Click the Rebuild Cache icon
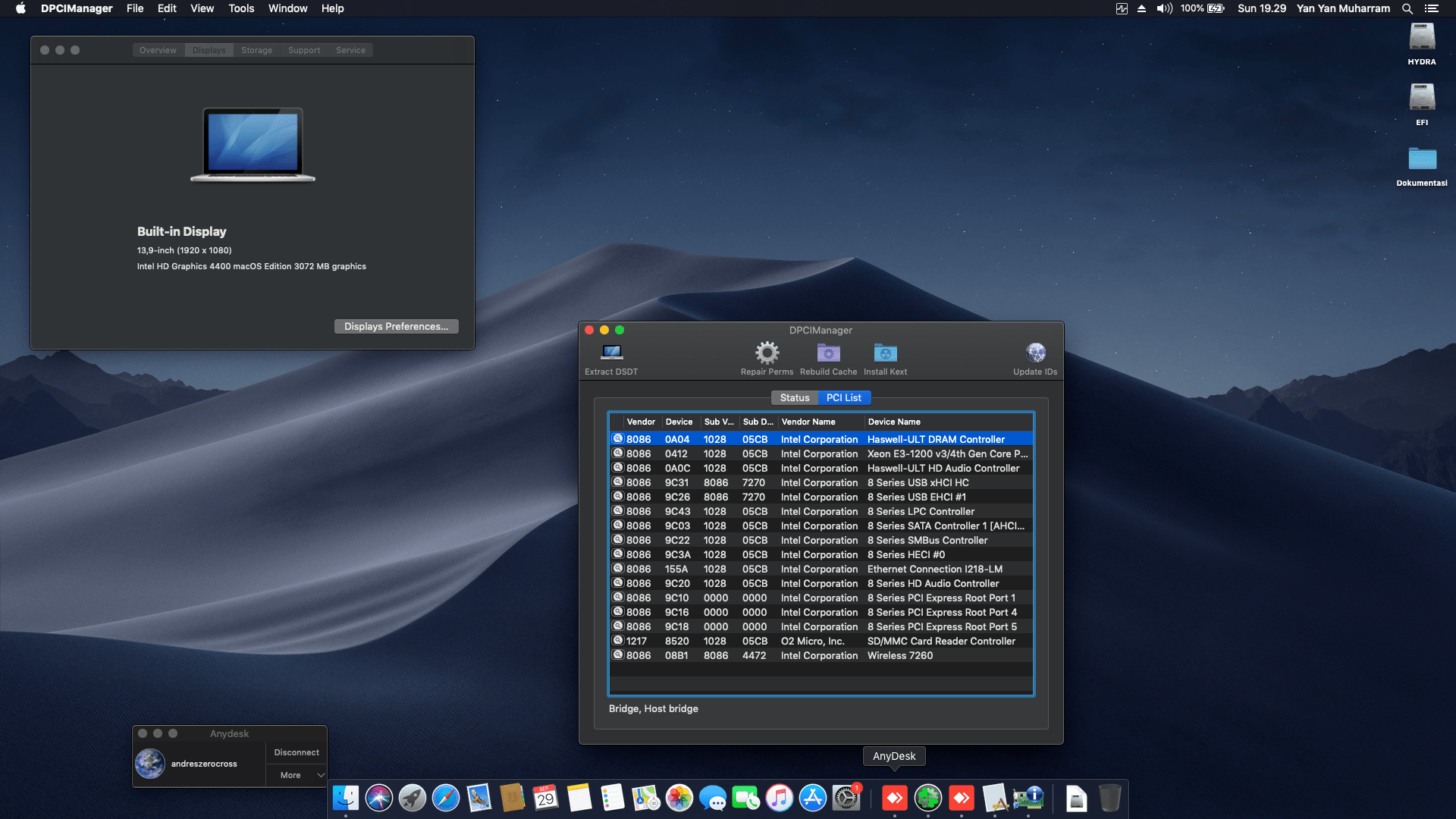Viewport: 1456px width, 819px height. (x=828, y=353)
